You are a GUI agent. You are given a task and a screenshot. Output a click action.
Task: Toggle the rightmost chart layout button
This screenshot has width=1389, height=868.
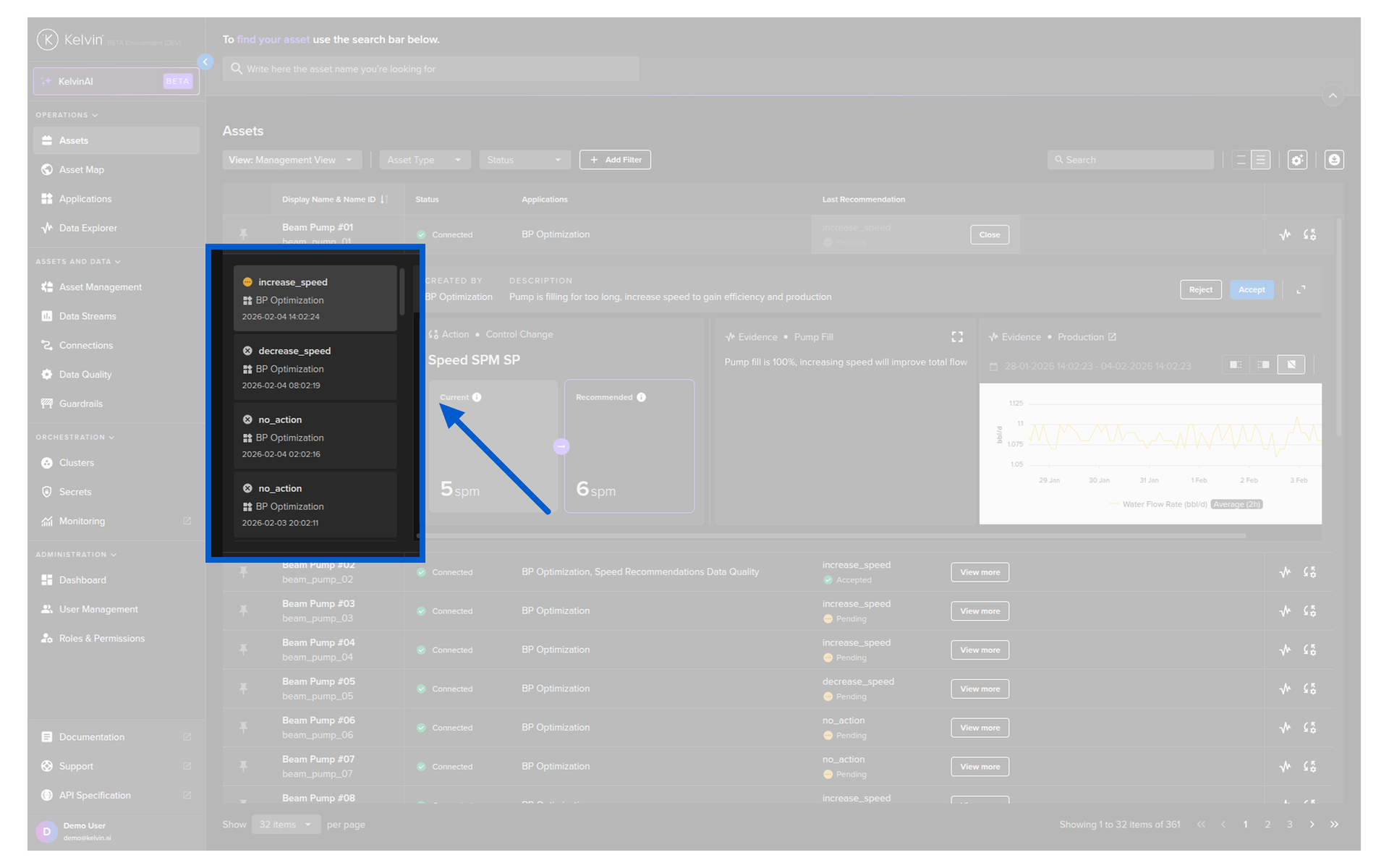1291,365
